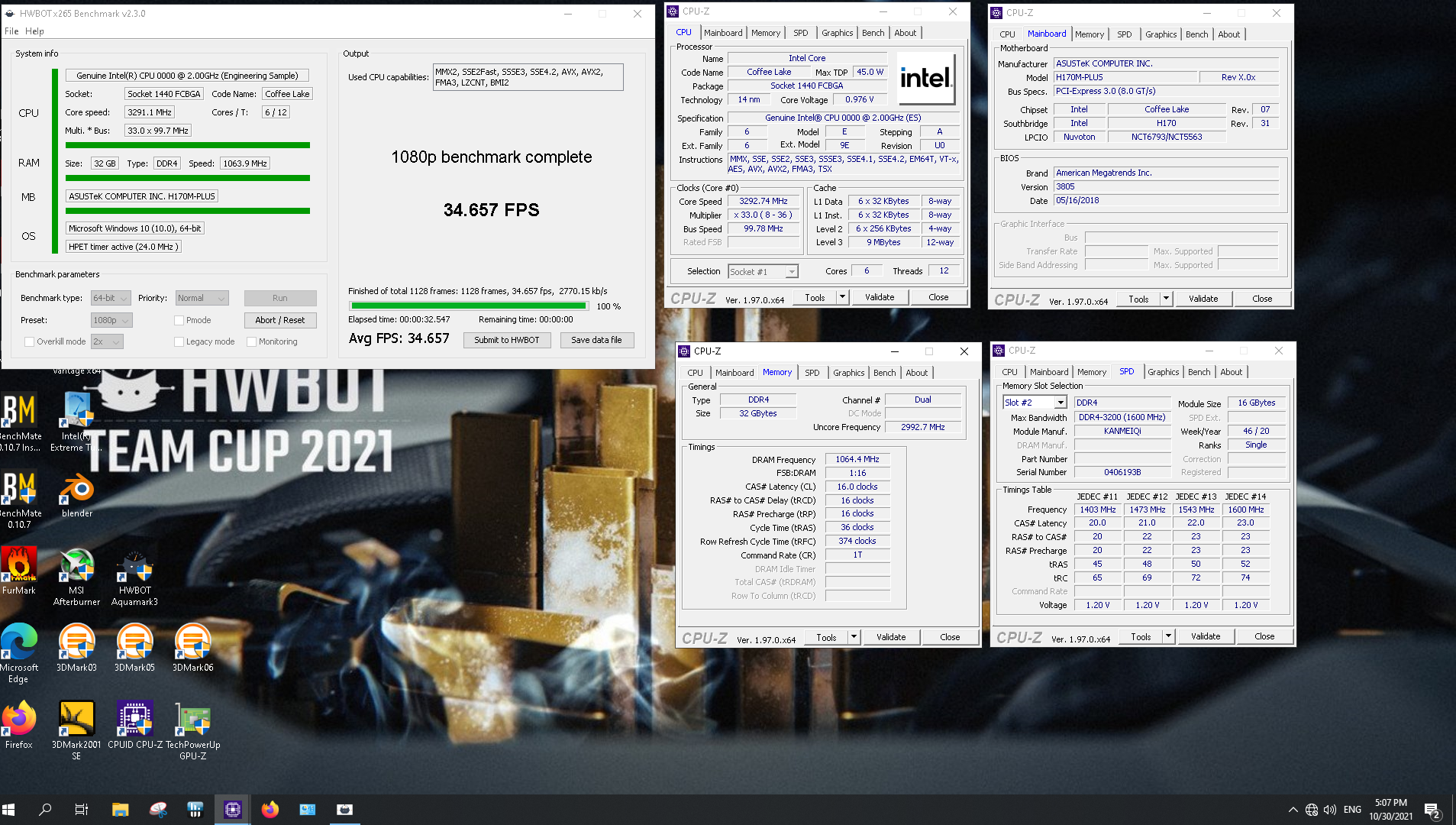Open the Priority Normal dropdown
Screen dimensions: 1456x825
[202, 298]
